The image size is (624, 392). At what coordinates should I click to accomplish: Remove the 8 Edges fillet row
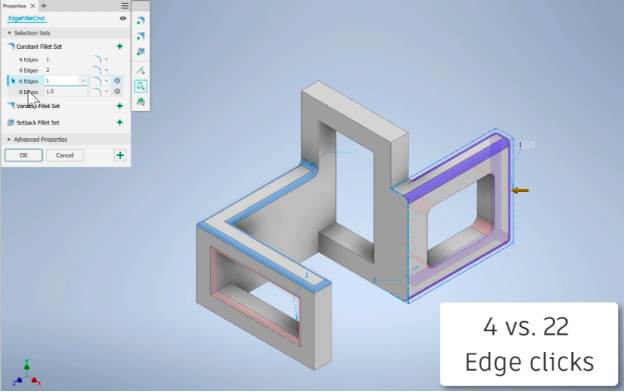coord(117,92)
